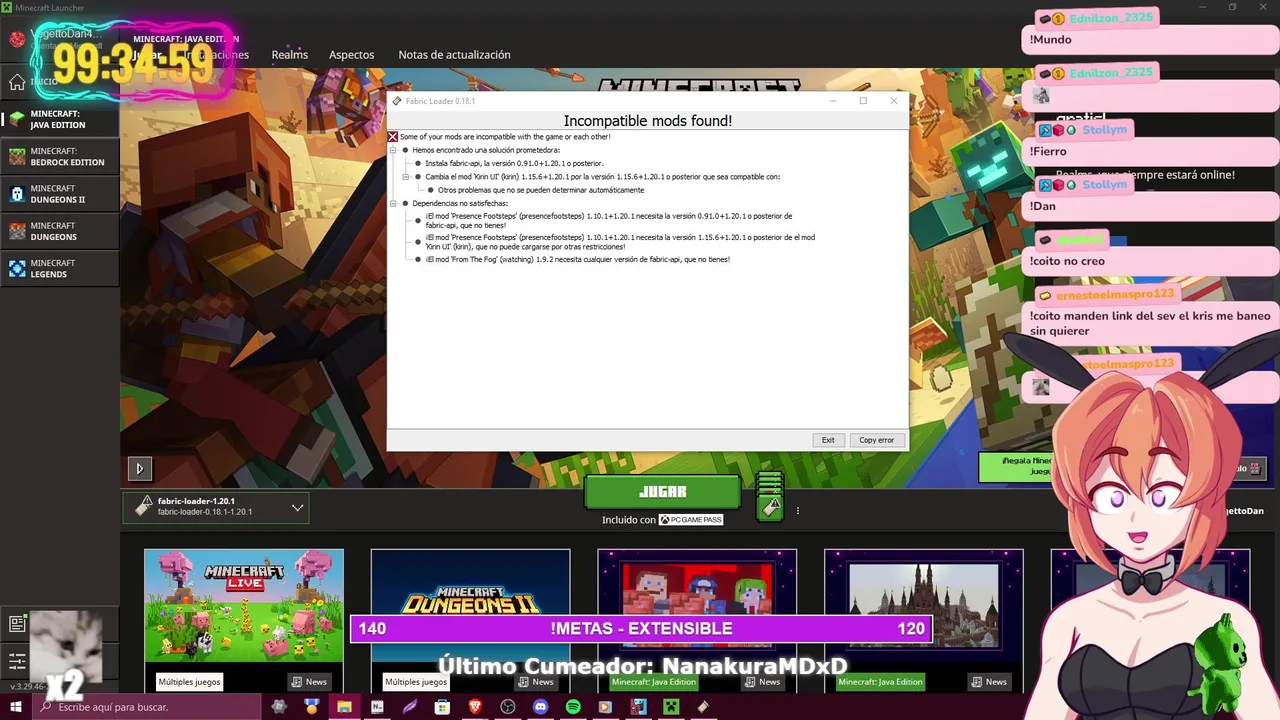Open Discord from taskbar
1280x720 pixels.
541,707
